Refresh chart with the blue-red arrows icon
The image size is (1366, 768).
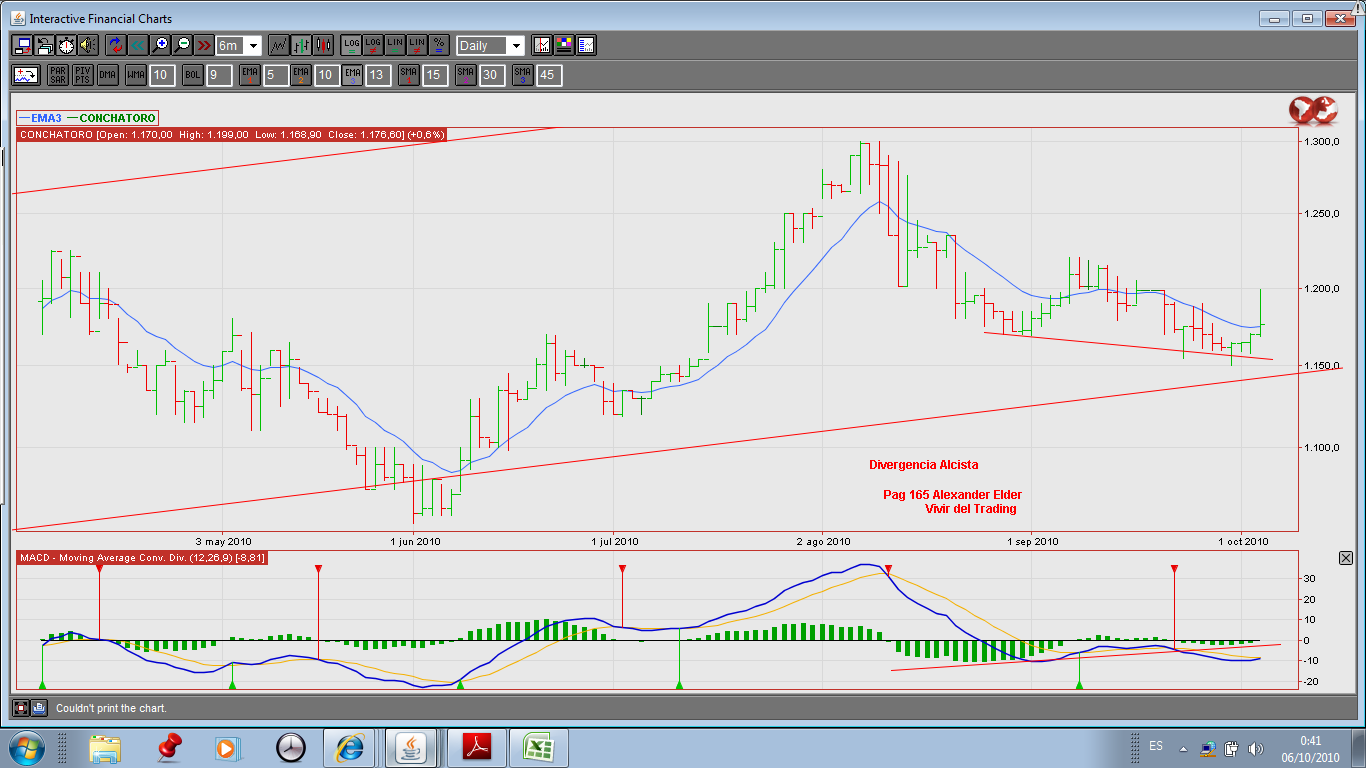114,45
